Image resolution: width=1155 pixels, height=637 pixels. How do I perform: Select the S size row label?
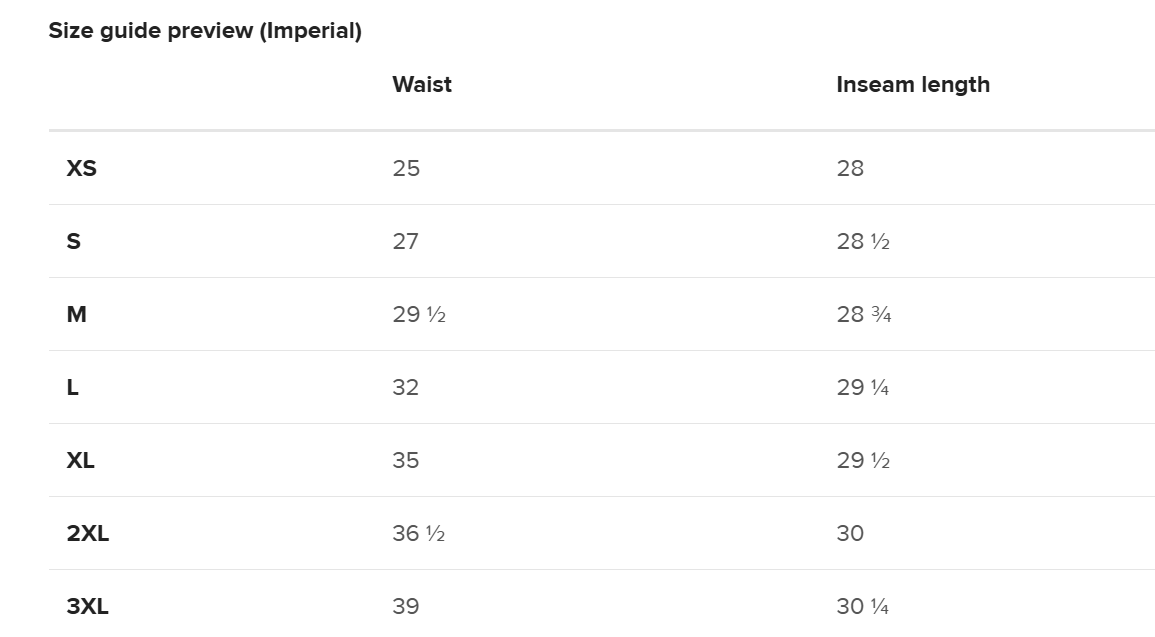tap(73, 241)
